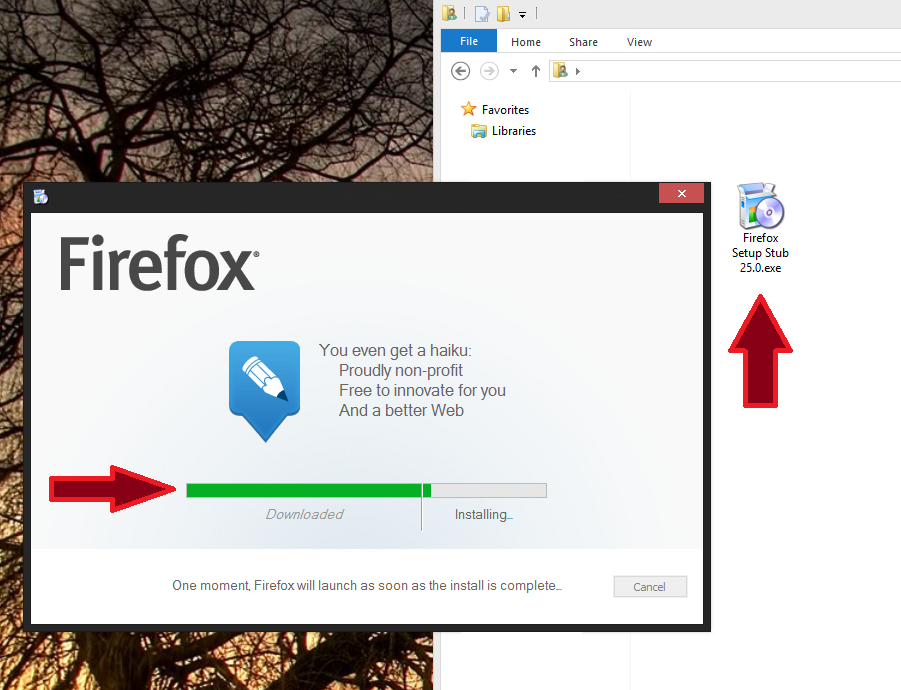Go back in Explorer navigation
The height and width of the screenshot is (690, 901).
460,71
